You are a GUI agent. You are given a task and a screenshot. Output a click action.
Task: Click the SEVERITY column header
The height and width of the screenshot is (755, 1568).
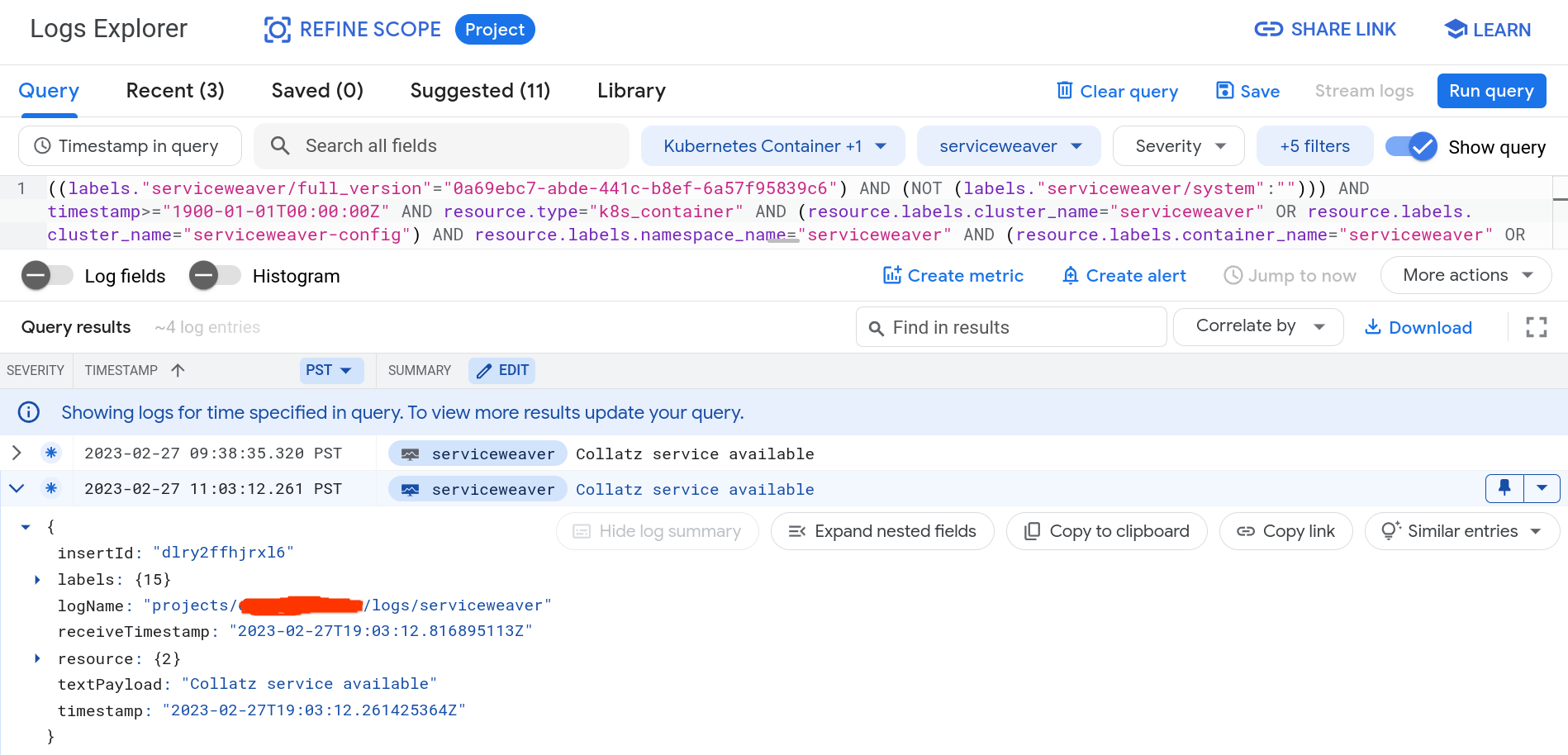point(36,370)
